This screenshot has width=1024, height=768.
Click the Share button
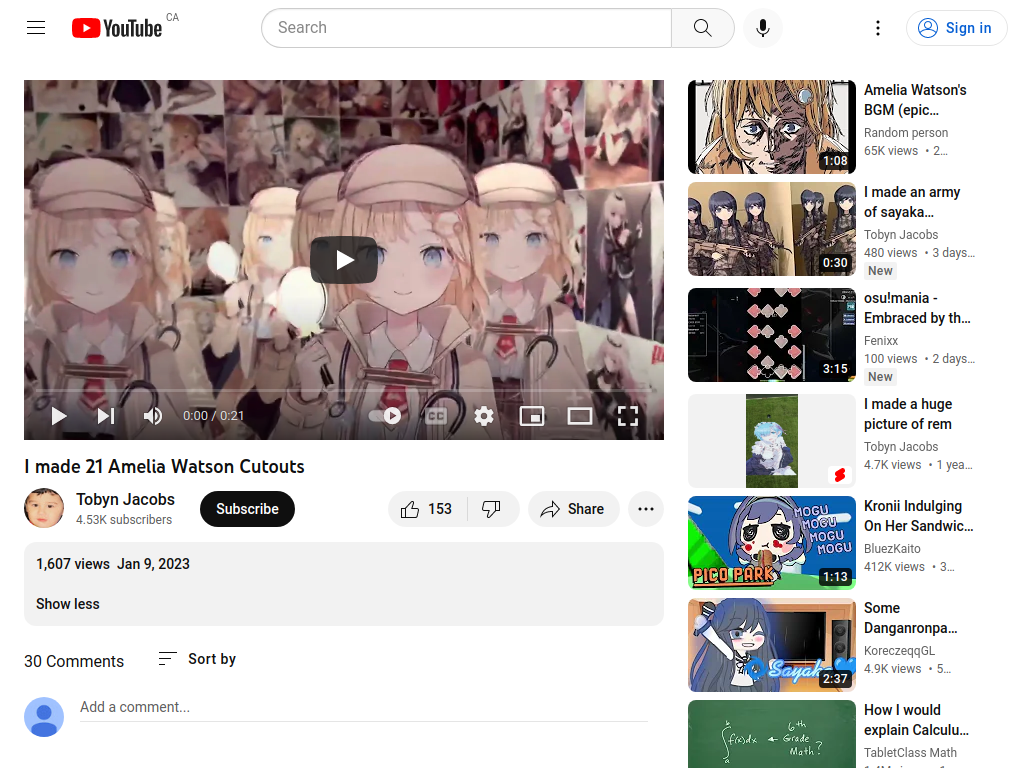pyautogui.click(x=573, y=509)
